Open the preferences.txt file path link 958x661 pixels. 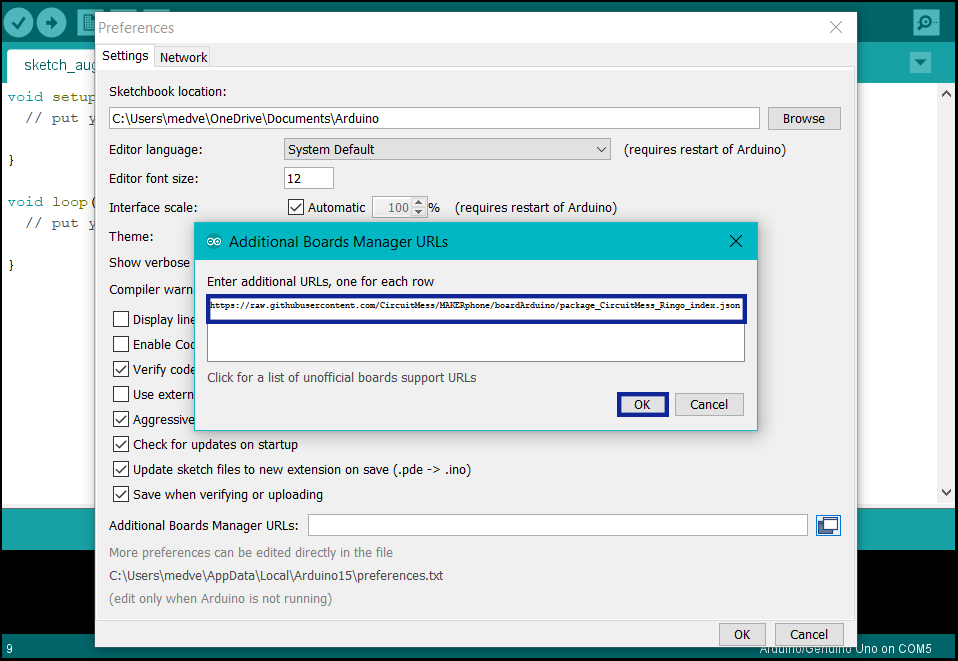point(276,575)
